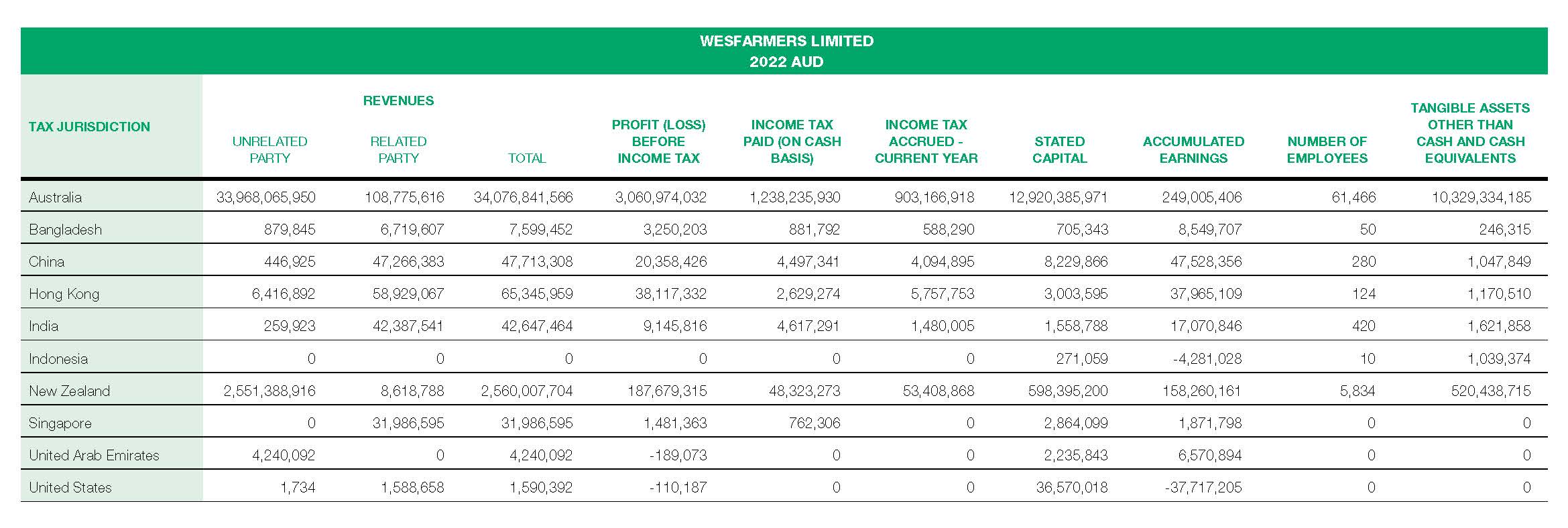Click the Stated Capital column header
The image size is (1568, 528).
[1059, 149]
